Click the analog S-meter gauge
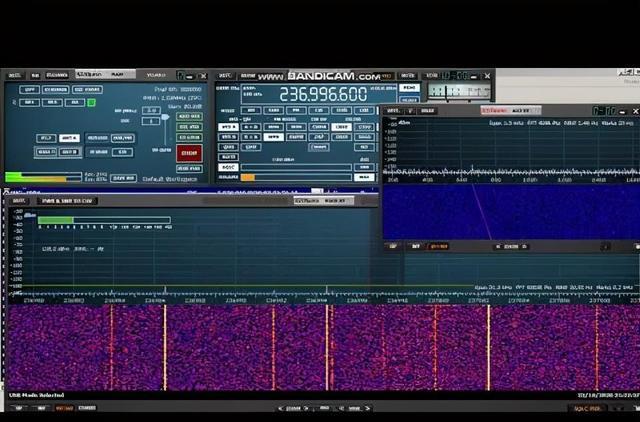This screenshot has width=640, height=422. point(459,91)
